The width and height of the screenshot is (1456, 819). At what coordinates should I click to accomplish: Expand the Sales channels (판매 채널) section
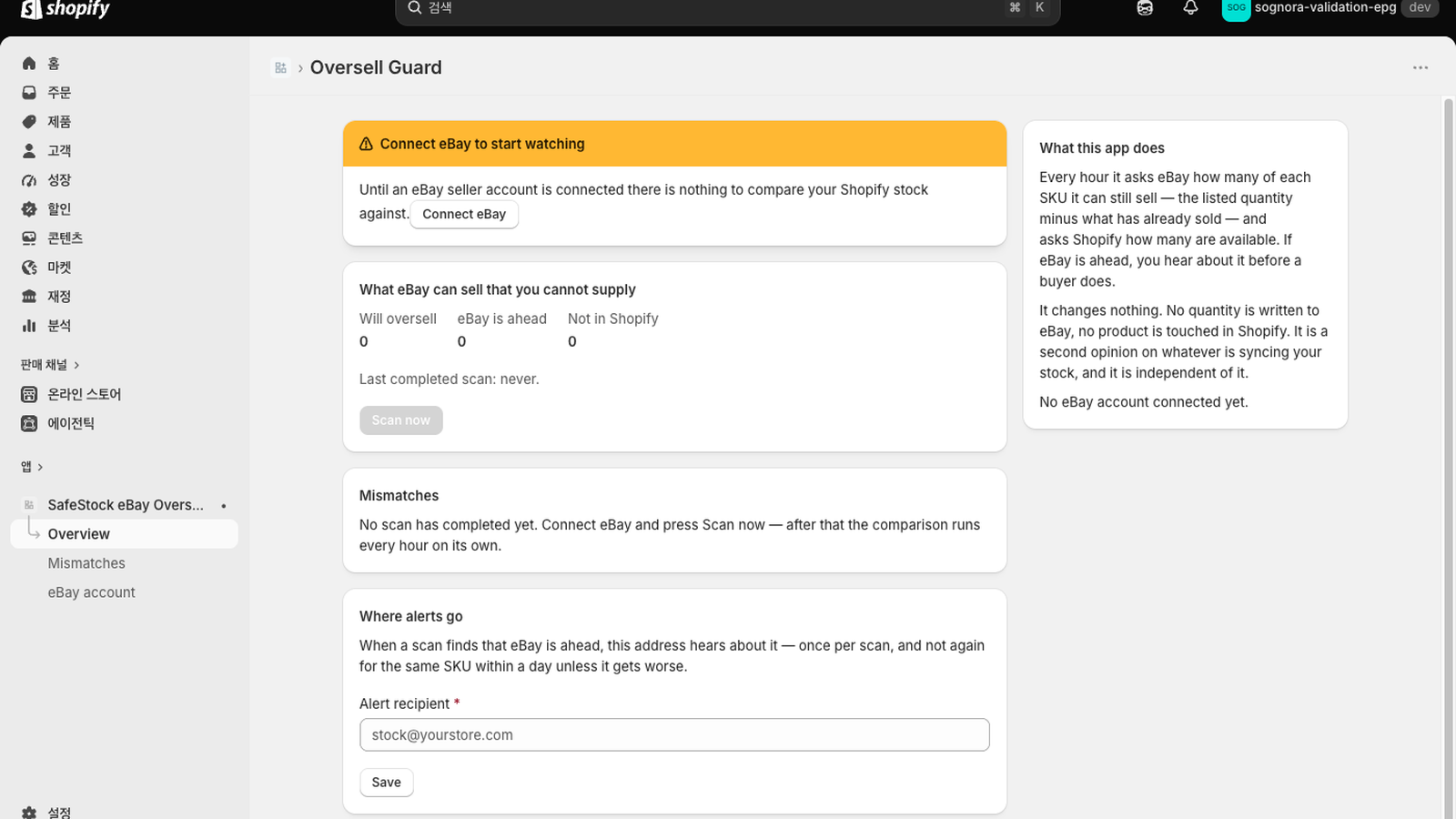point(50,365)
